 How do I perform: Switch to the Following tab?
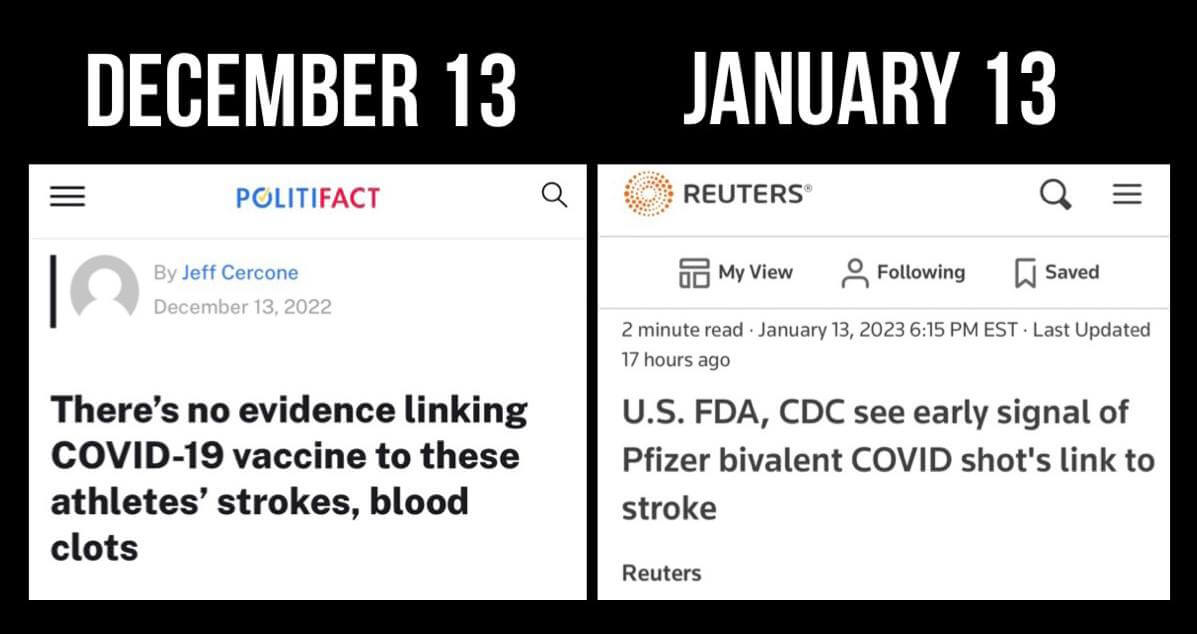pos(903,272)
